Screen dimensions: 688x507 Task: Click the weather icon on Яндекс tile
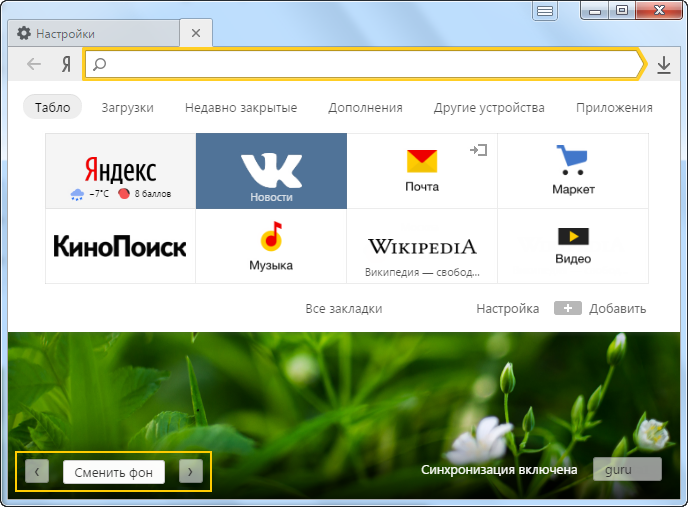coord(77,194)
